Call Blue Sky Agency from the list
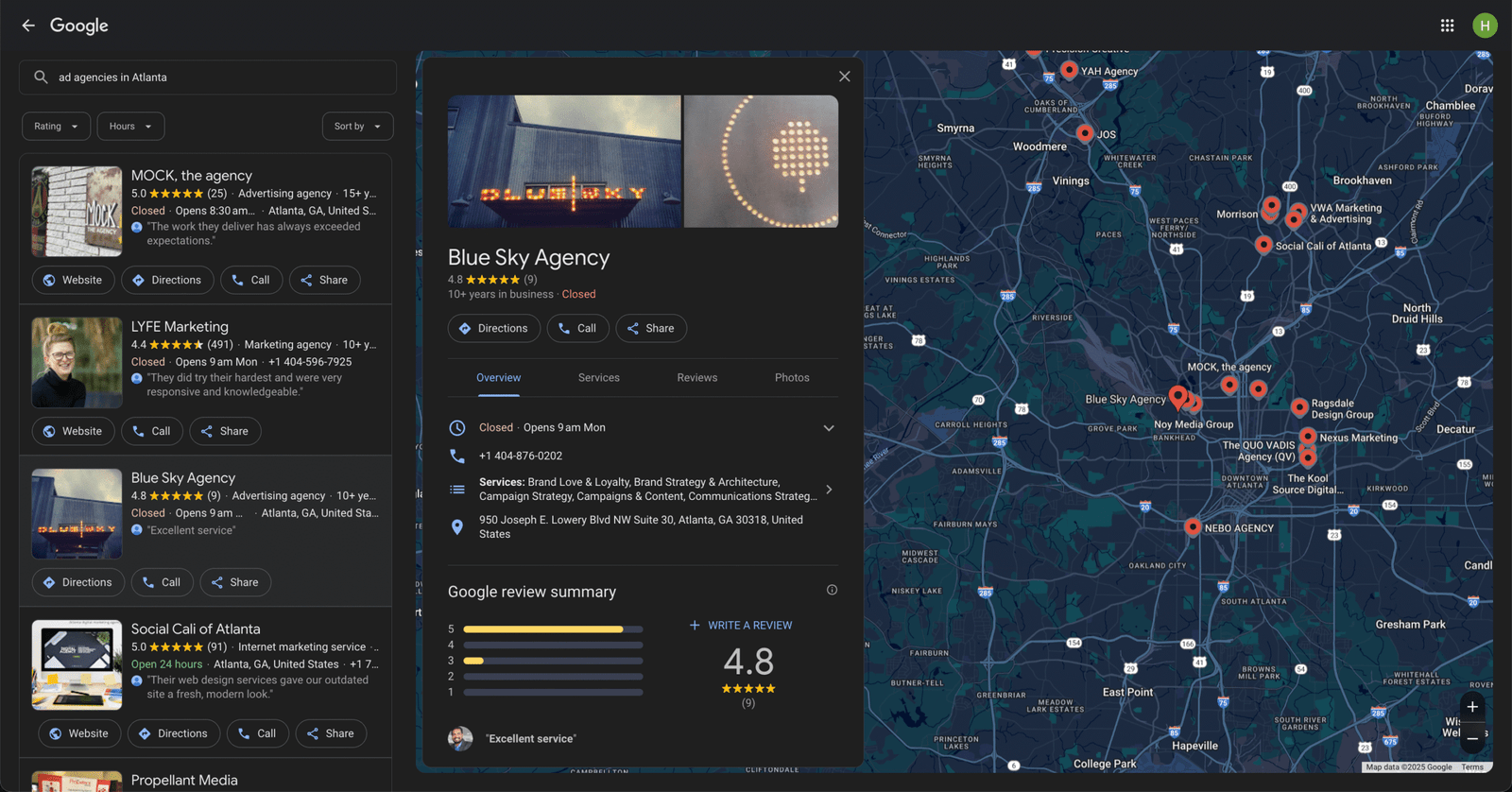This screenshot has width=1512, height=792. 162,582
